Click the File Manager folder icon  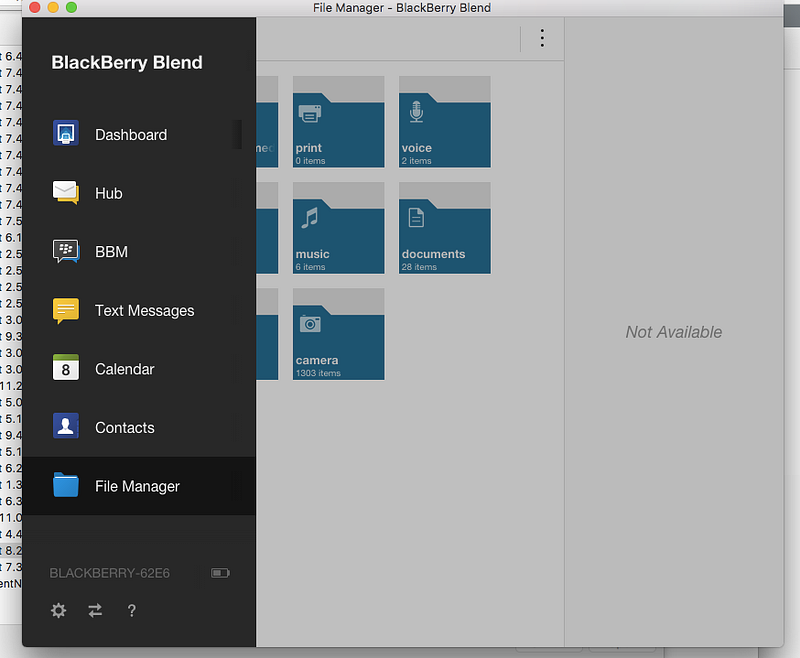point(66,485)
